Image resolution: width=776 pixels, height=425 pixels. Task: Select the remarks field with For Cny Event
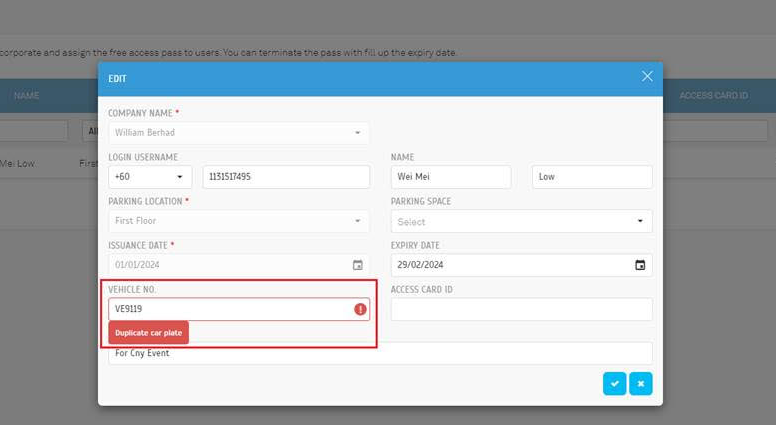pyautogui.click(x=380, y=353)
